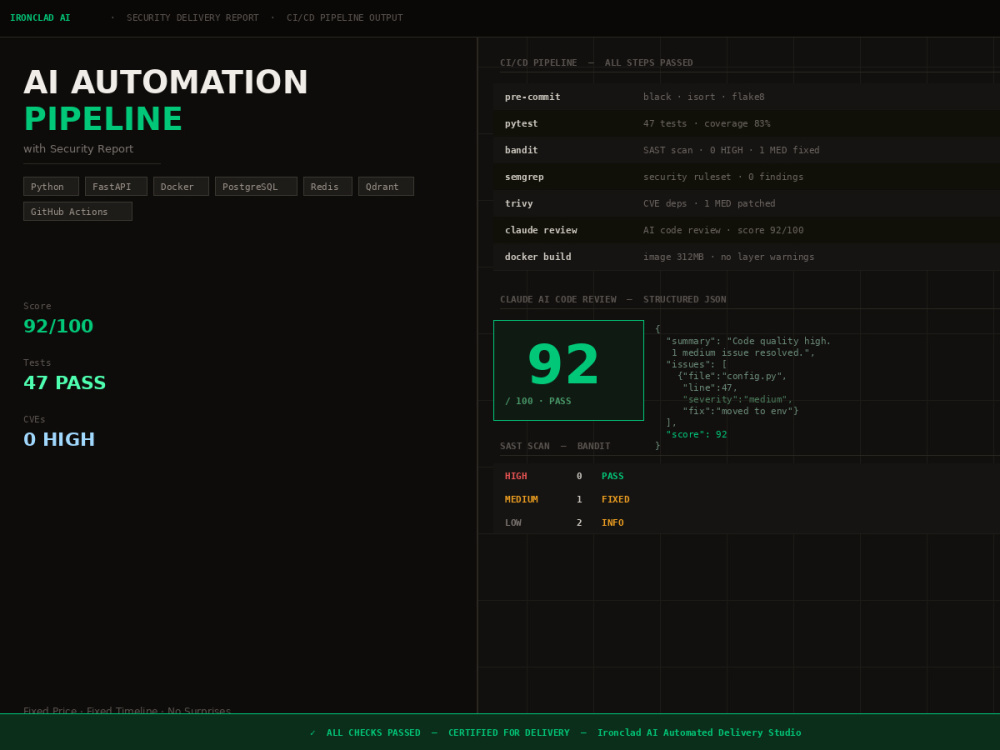Click 'image 312MB · no layer warnings' detail

pyautogui.click(x=728, y=257)
